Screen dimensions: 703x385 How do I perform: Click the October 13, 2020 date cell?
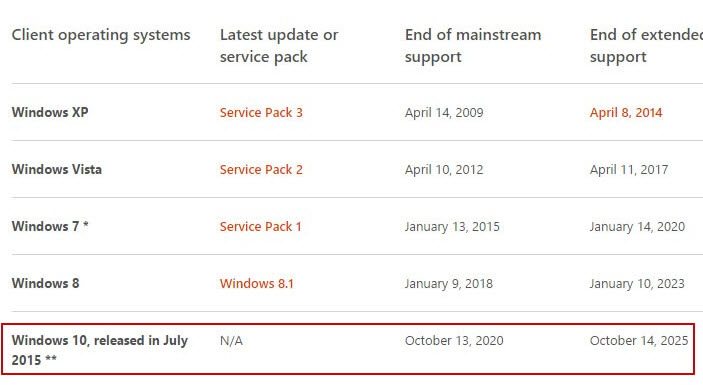(454, 341)
